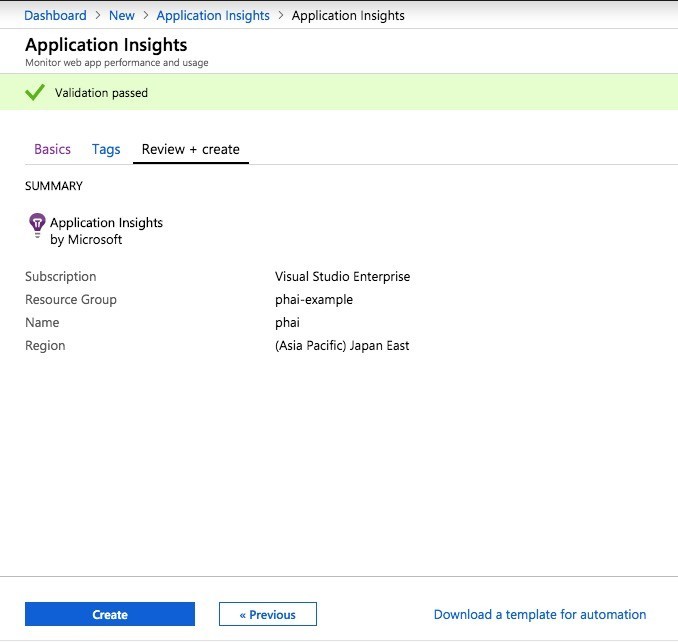The width and height of the screenshot is (678, 642).
Task: Click the Subscription label
Action: tap(61, 277)
